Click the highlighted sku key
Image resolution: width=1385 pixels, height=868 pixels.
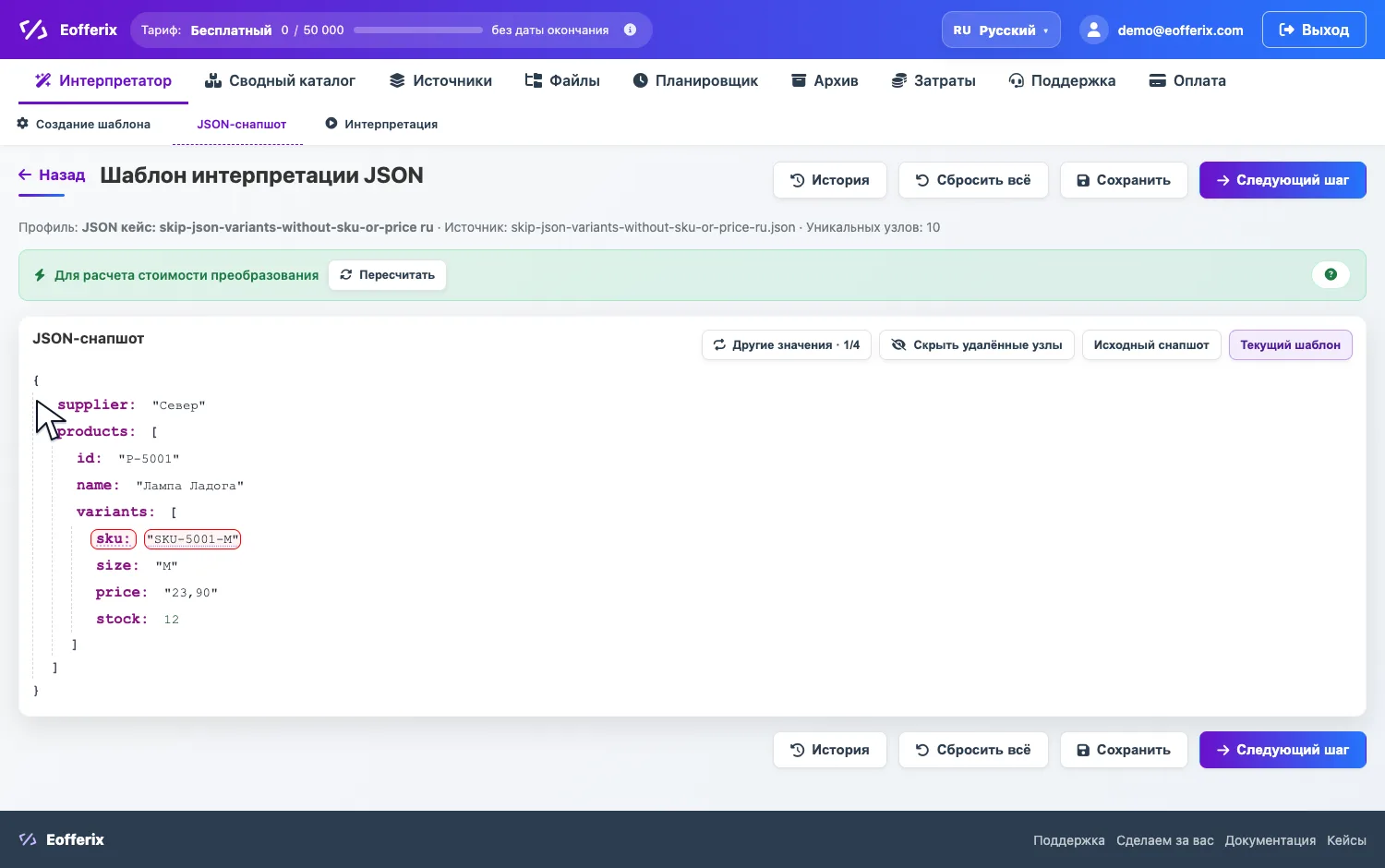pos(114,539)
